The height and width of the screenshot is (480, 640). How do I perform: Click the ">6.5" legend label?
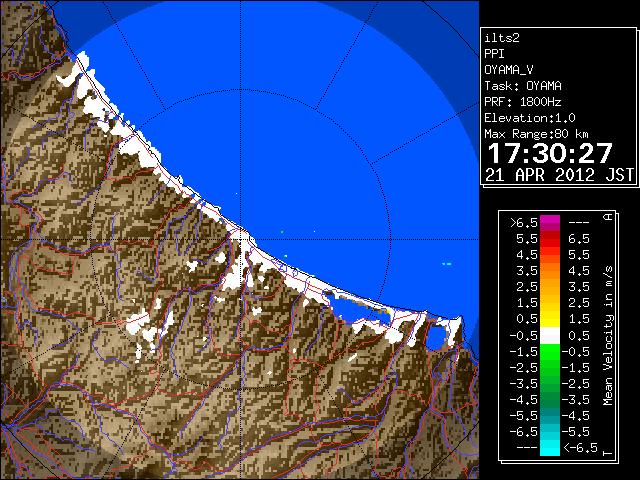click(524, 223)
